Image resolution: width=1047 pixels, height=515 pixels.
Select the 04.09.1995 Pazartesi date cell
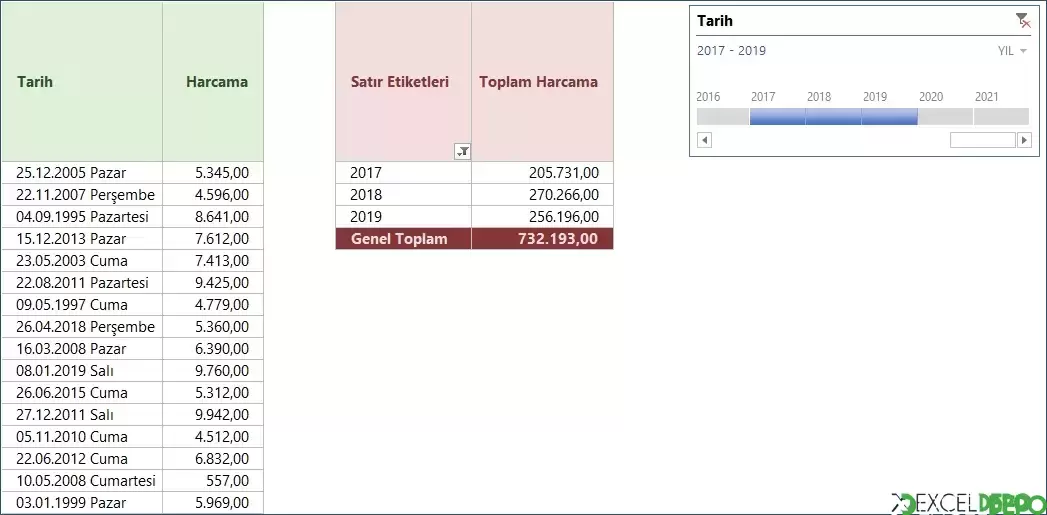[81, 217]
